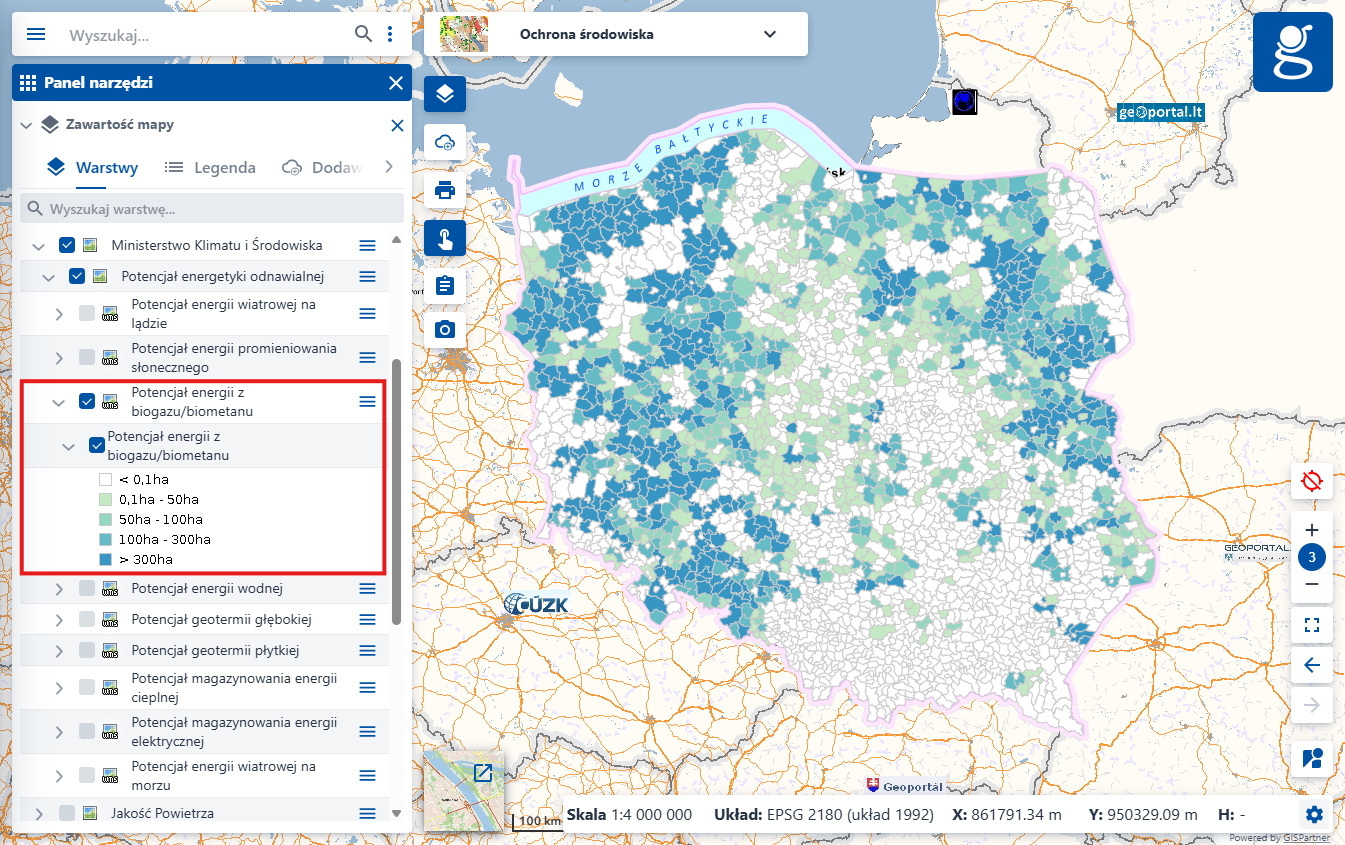Activate the map identify touch tool

coord(444,238)
